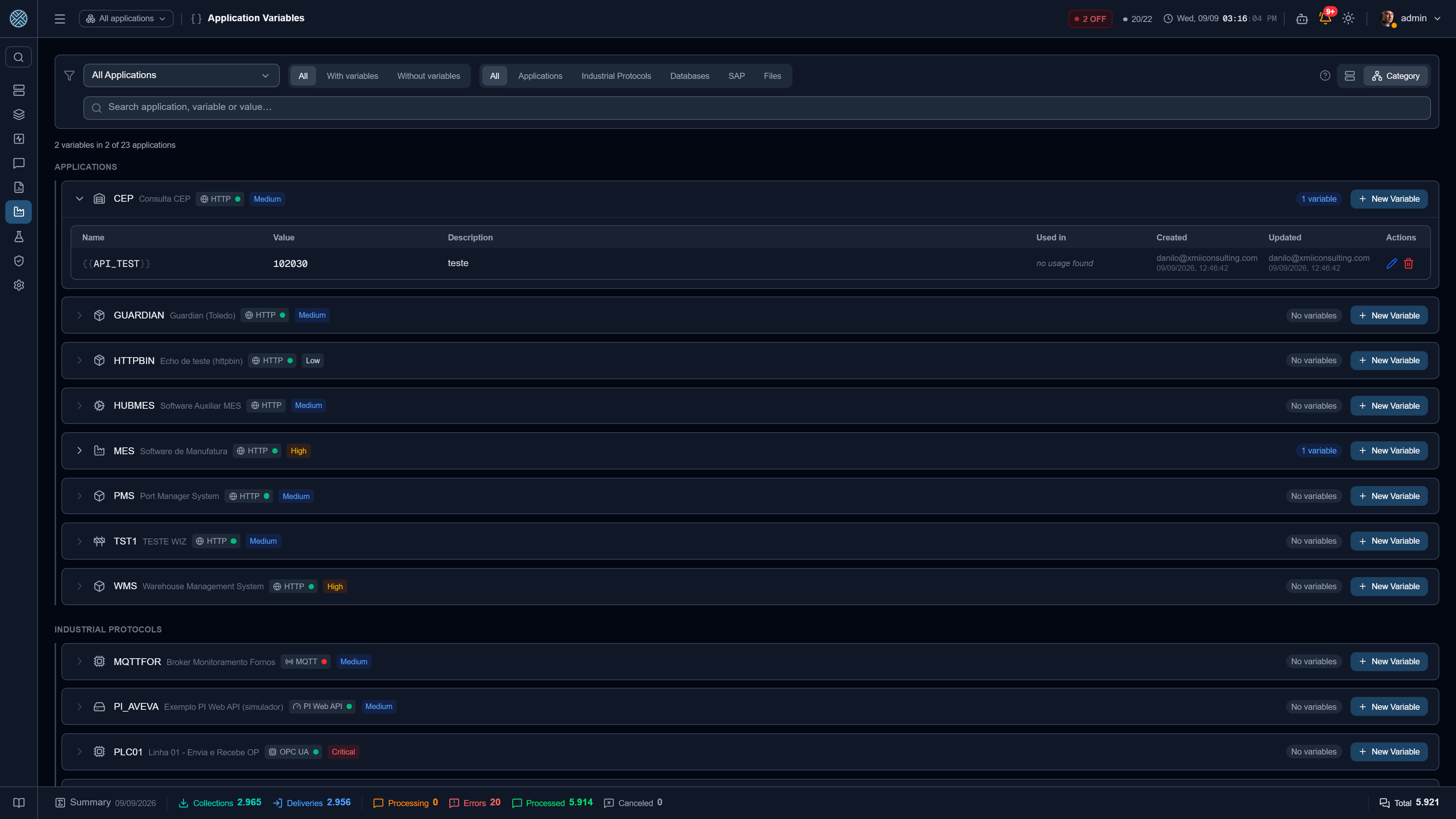Switch to Category grouping view
The width and height of the screenshot is (1456, 819).
pos(1395,76)
